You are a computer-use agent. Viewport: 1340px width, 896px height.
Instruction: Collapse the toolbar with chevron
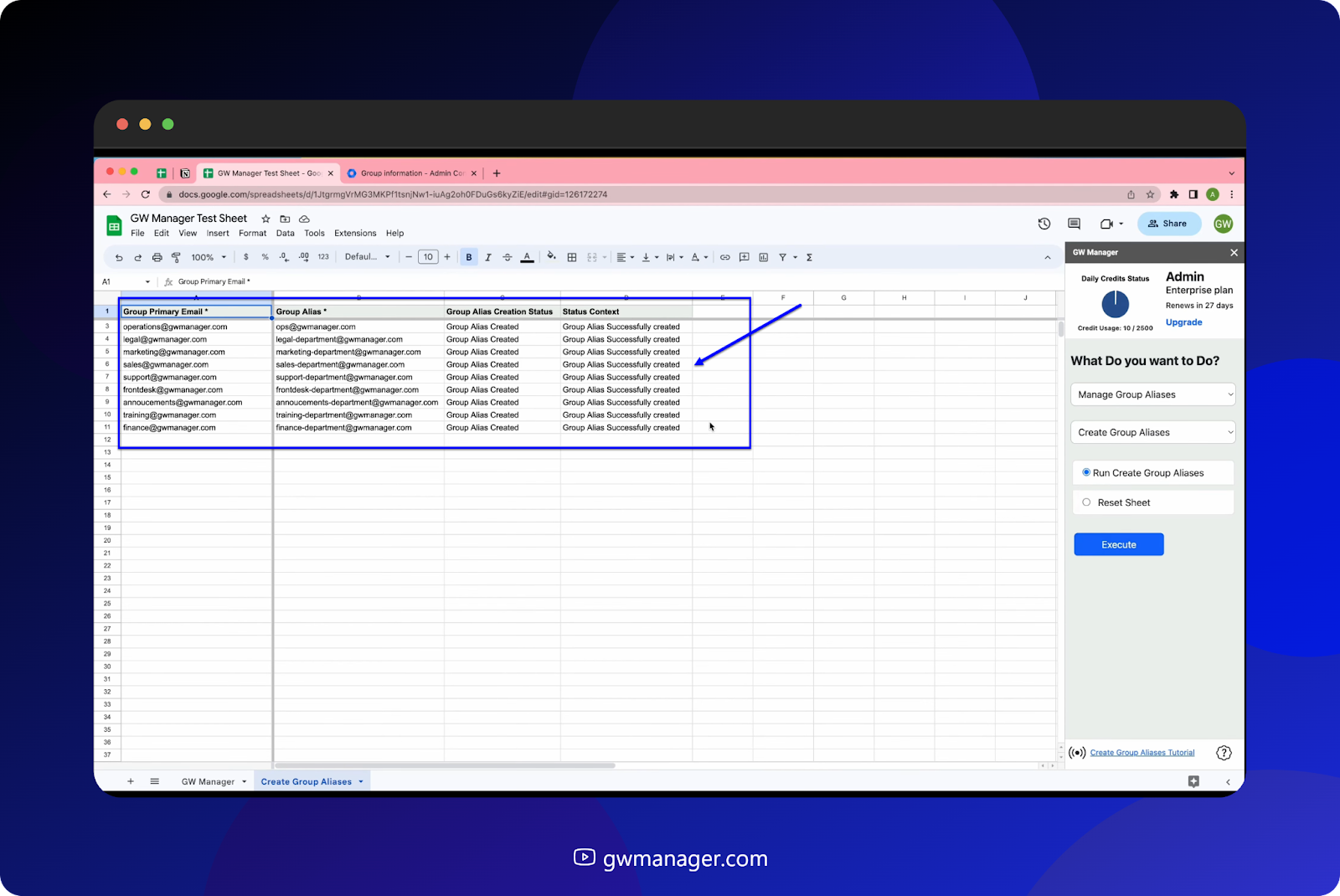pos(1048,257)
